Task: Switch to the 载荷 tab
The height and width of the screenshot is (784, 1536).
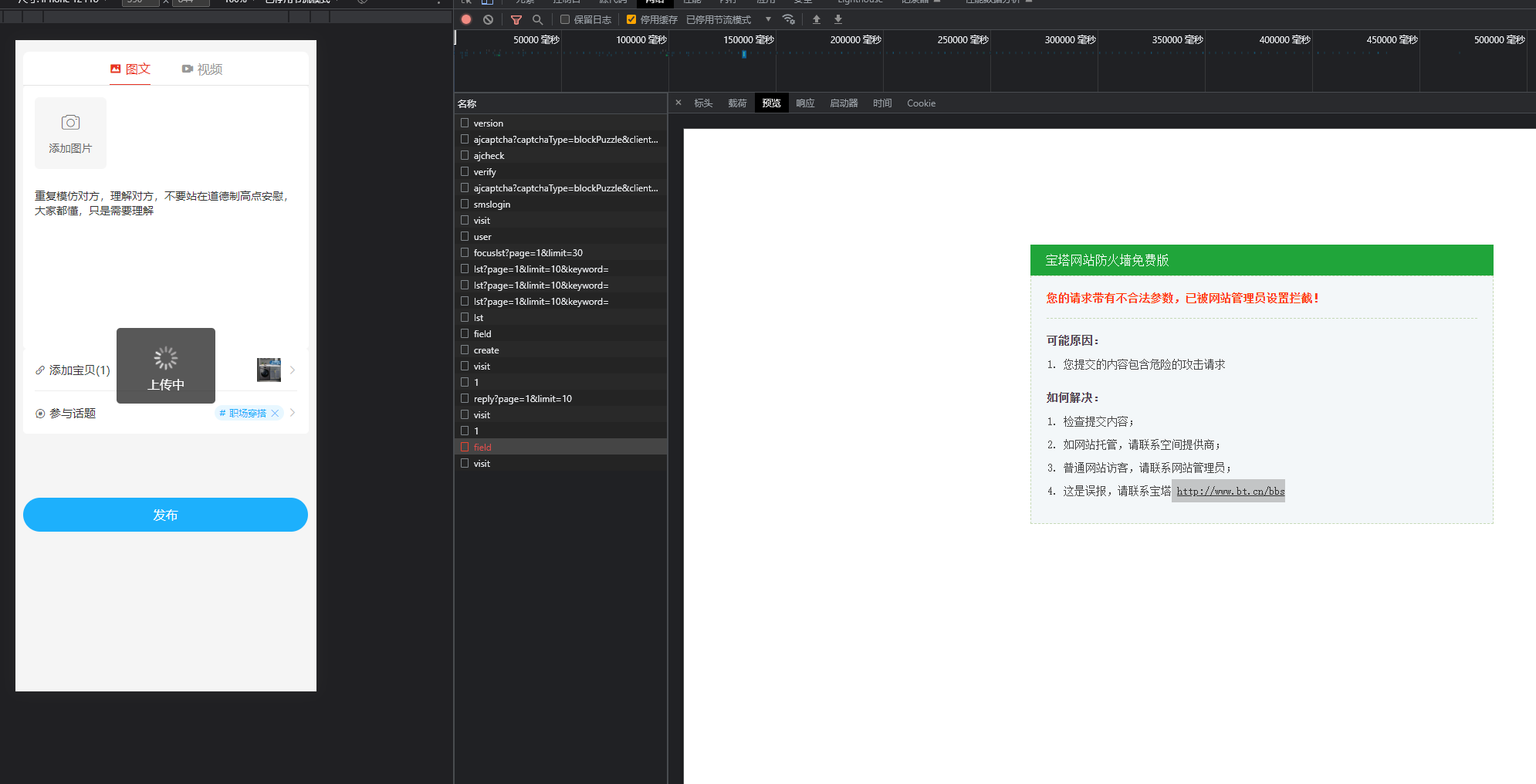Action: pyautogui.click(x=737, y=103)
